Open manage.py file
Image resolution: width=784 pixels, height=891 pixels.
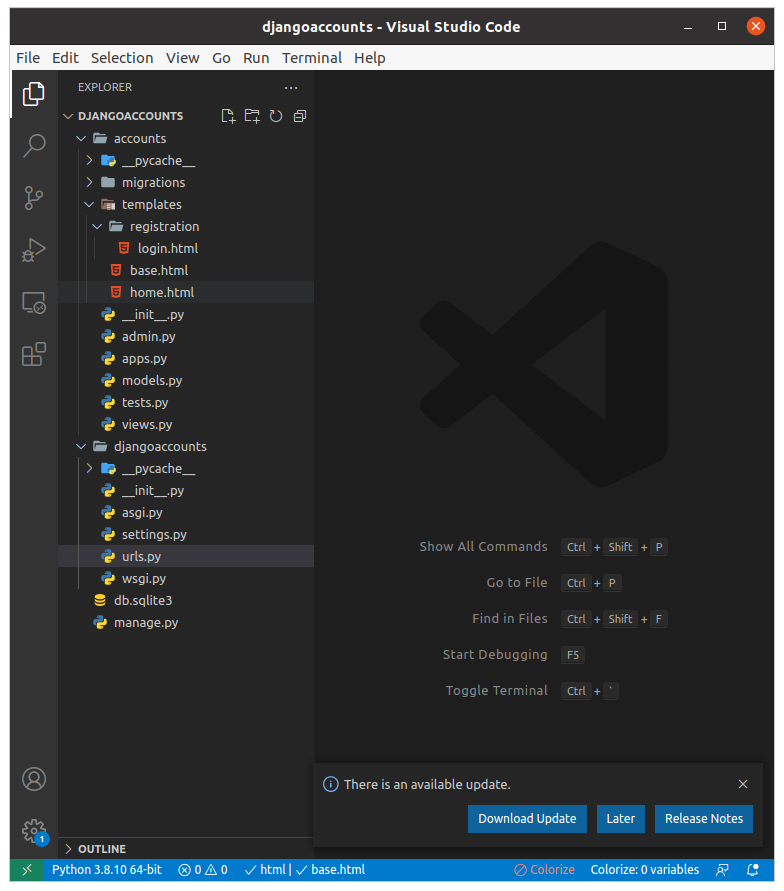tap(186, 622)
